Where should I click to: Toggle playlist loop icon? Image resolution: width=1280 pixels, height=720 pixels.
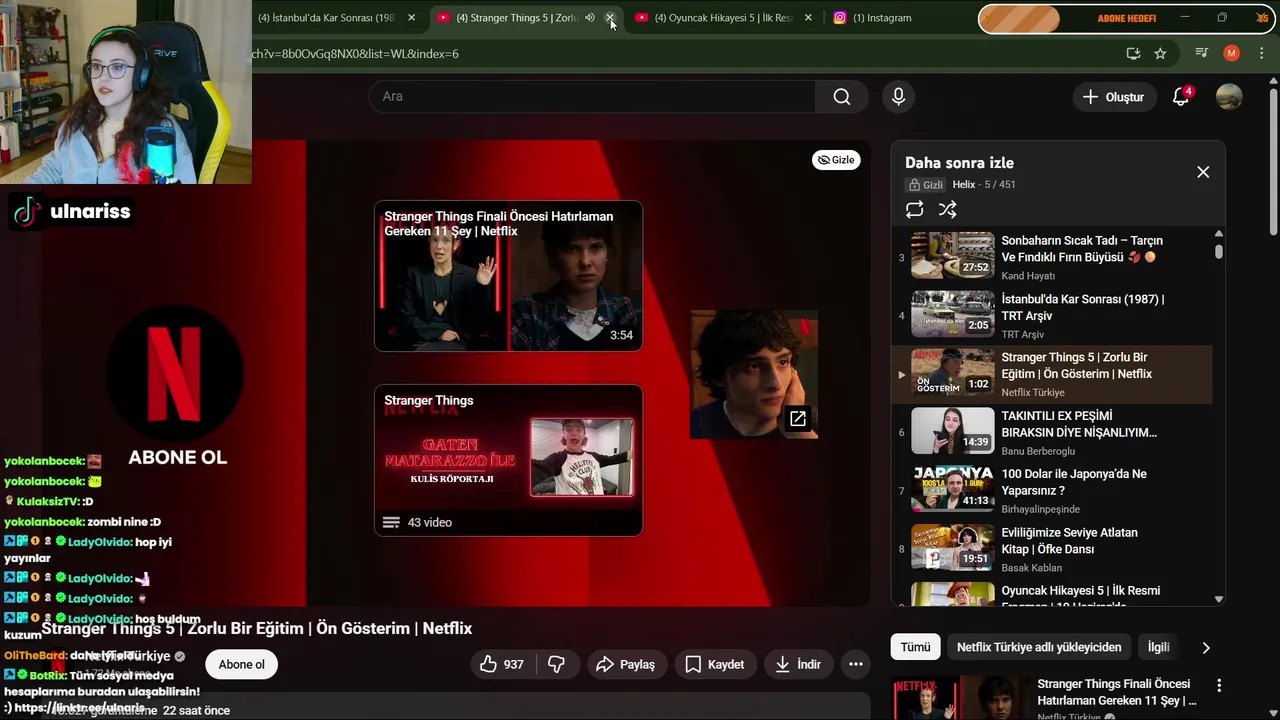click(x=914, y=210)
